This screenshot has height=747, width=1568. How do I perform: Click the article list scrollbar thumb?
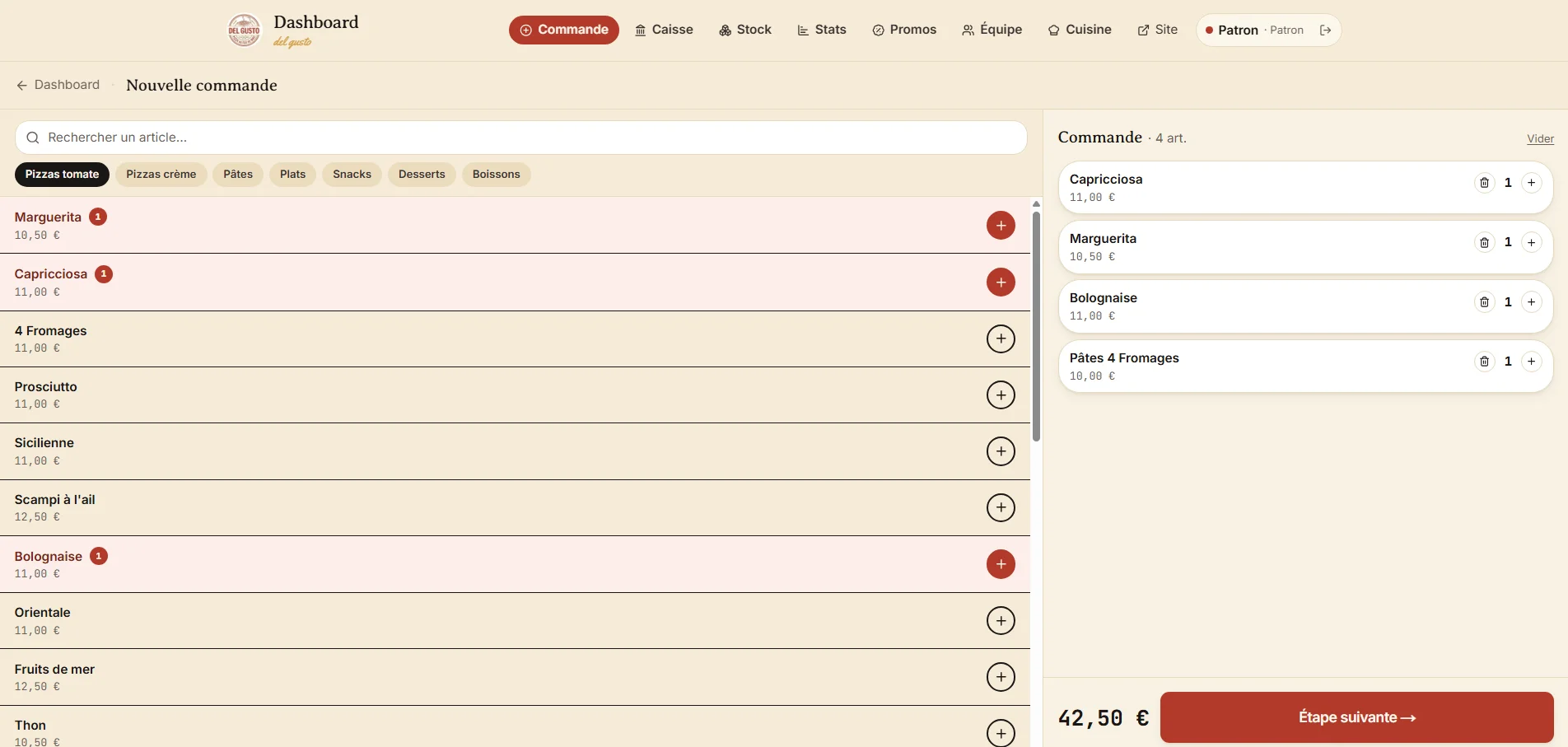click(x=1036, y=326)
